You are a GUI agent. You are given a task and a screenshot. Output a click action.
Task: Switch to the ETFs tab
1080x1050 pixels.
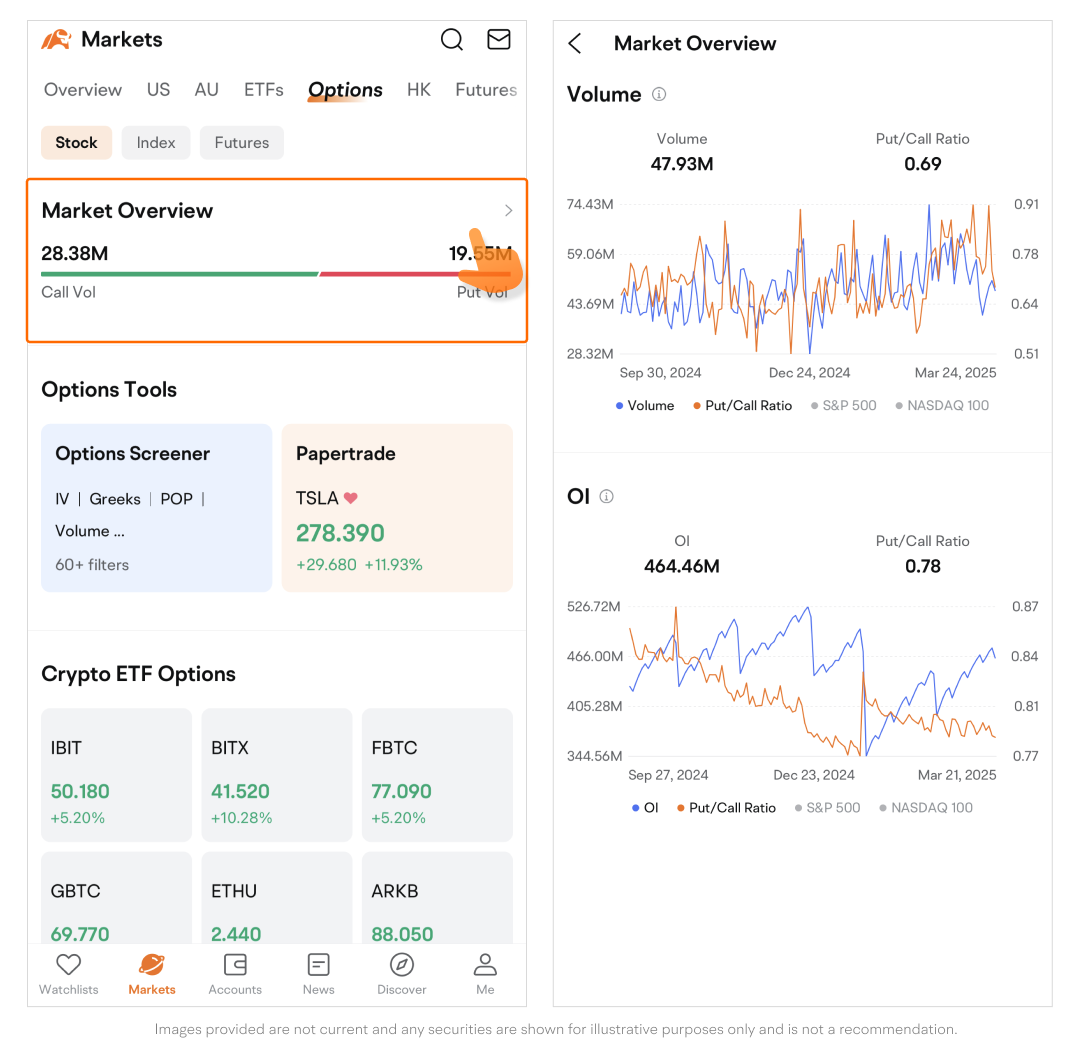coord(264,89)
